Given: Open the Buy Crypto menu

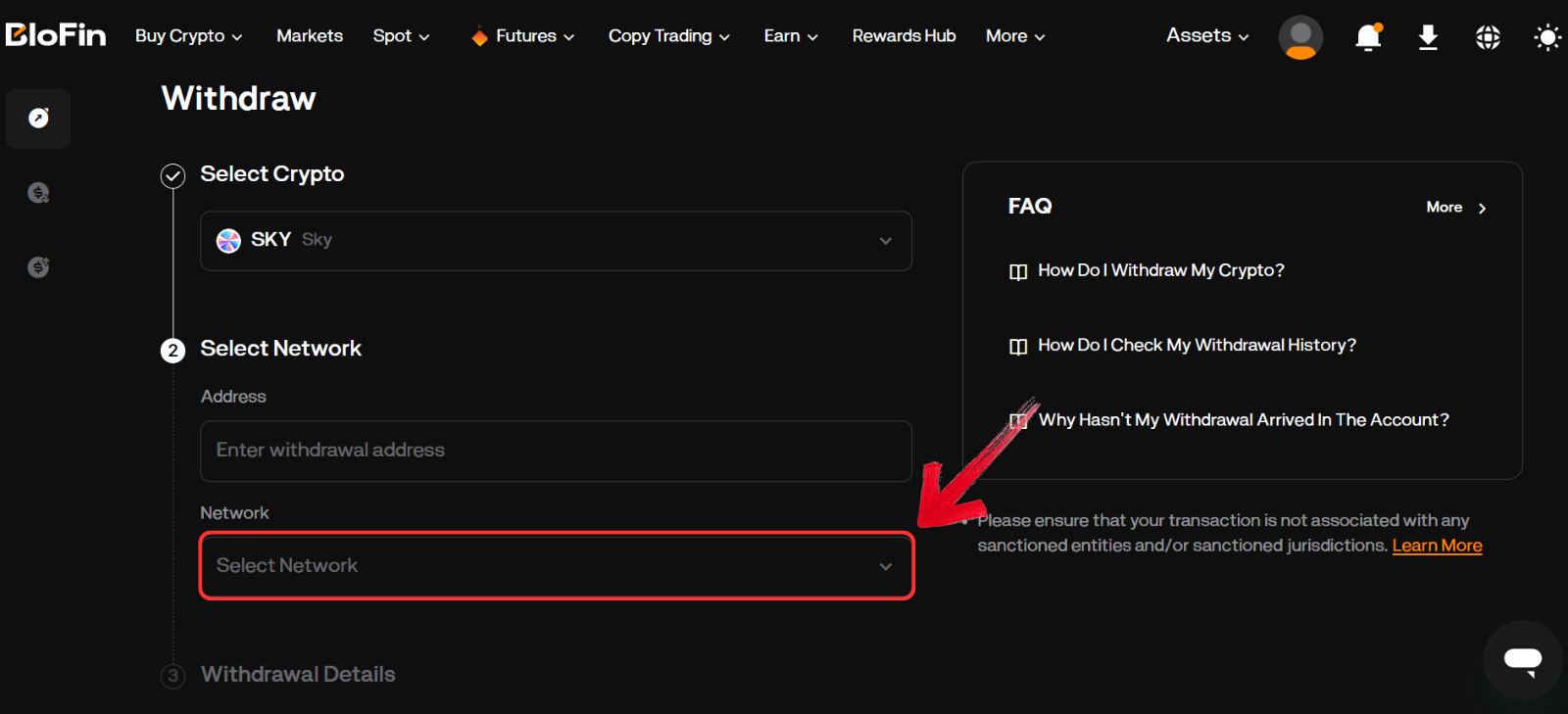Looking at the screenshot, I should pyautogui.click(x=188, y=36).
